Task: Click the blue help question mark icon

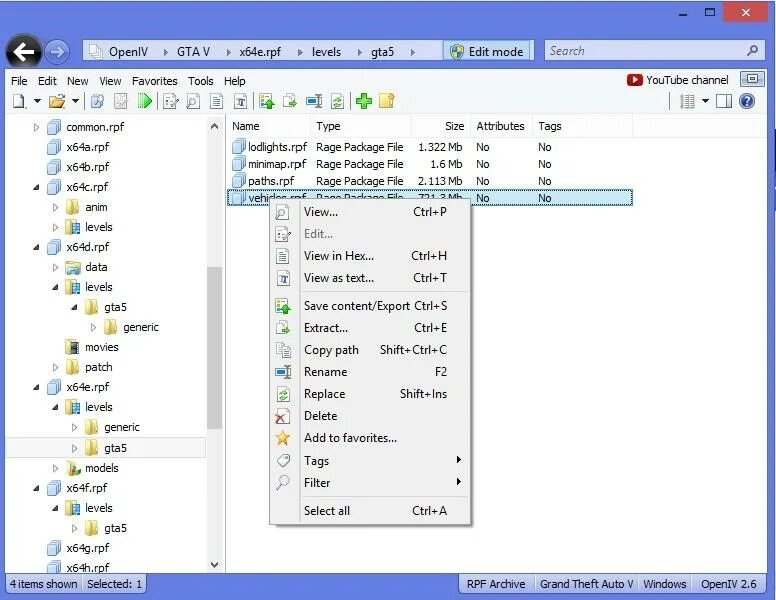Action: point(747,101)
